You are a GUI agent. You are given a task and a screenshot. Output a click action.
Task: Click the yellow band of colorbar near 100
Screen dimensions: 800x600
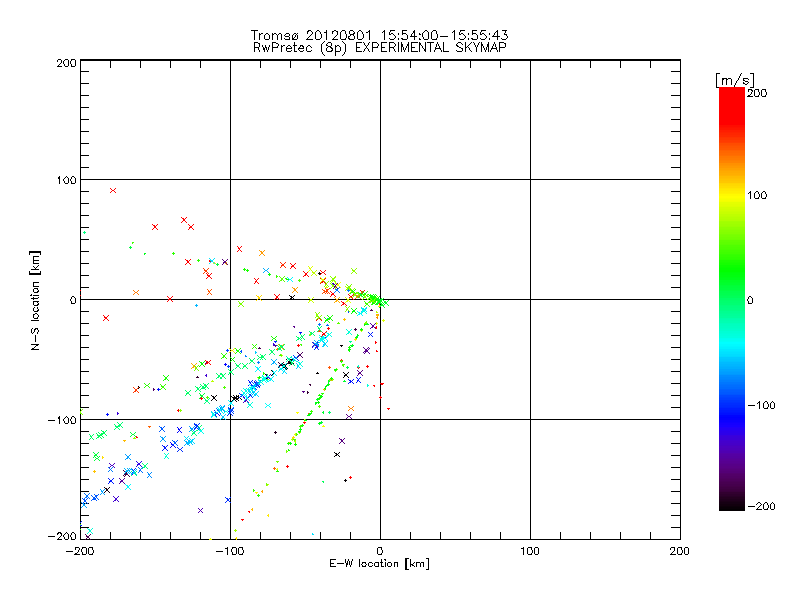tap(732, 195)
